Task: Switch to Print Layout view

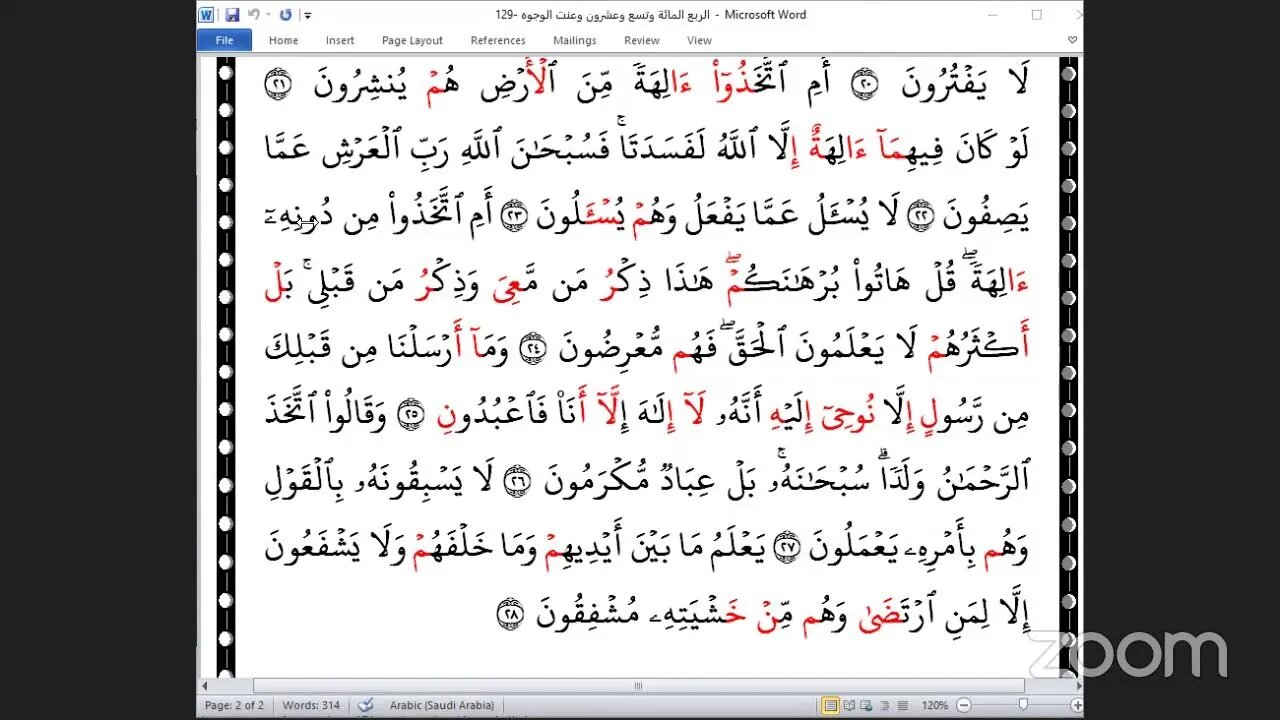Action: tap(830, 705)
